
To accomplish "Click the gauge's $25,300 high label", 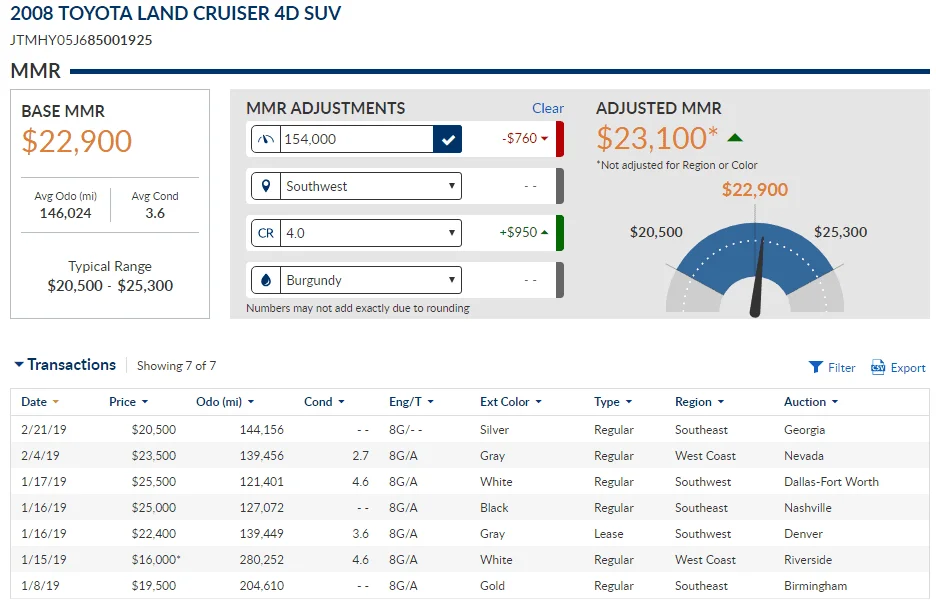I will coord(840,232).
